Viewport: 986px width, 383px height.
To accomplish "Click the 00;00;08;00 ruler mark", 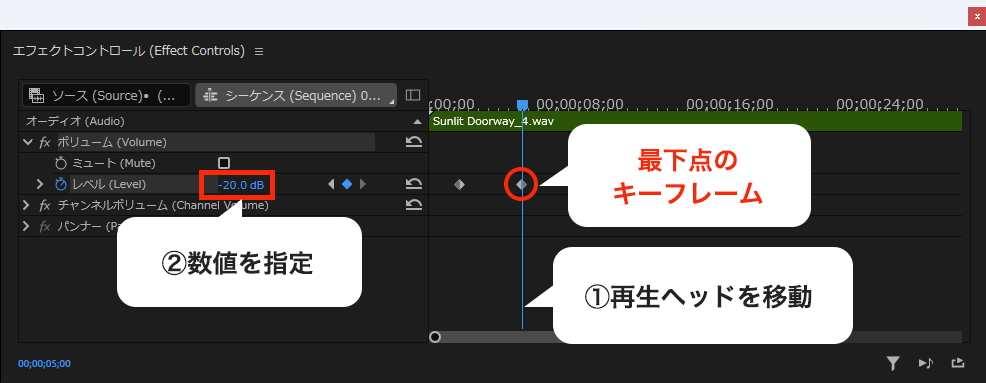I will click(580, 104).
